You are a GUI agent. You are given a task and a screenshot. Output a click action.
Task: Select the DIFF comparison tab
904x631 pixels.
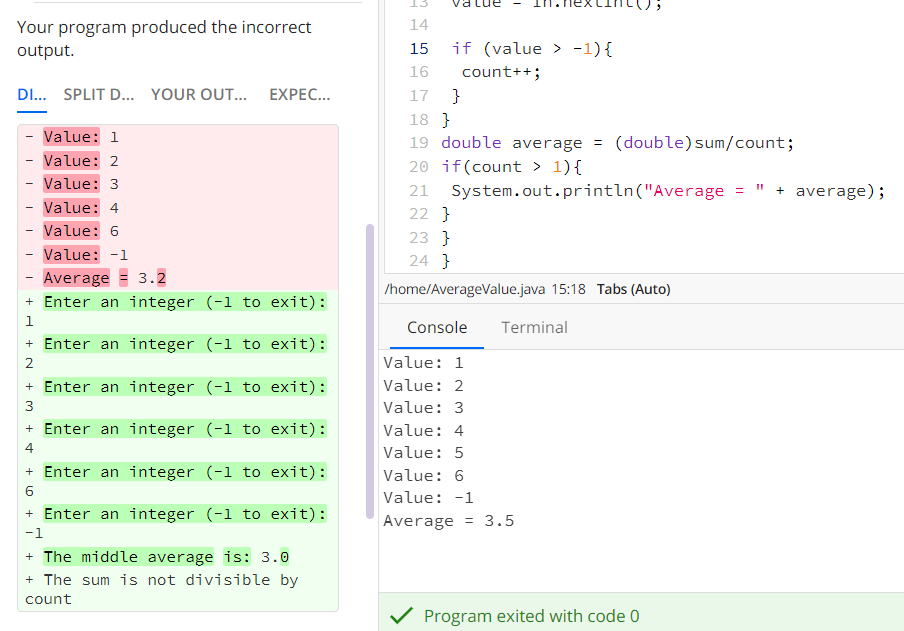coord(30,94)
